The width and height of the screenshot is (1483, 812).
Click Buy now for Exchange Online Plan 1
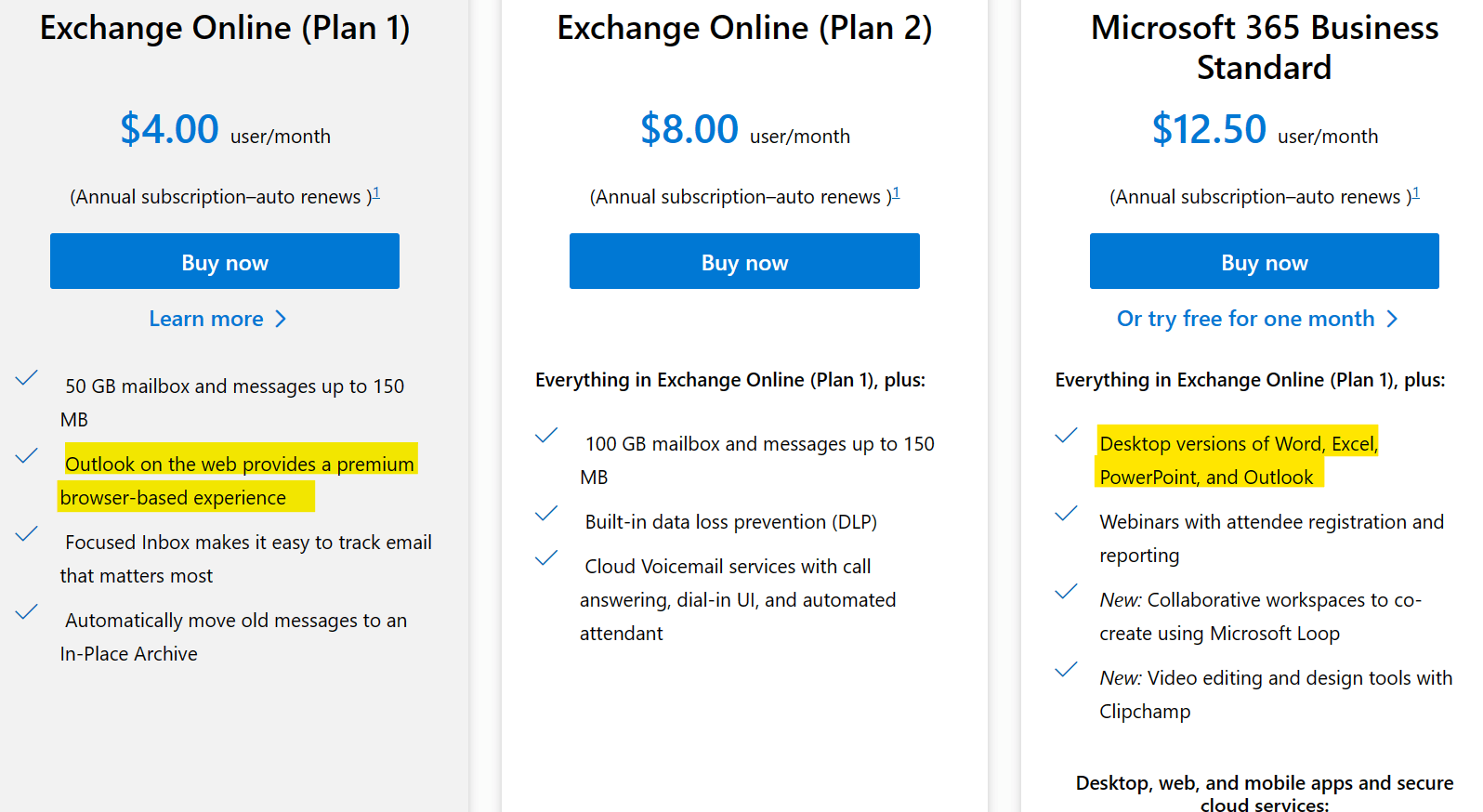(224, 261)
